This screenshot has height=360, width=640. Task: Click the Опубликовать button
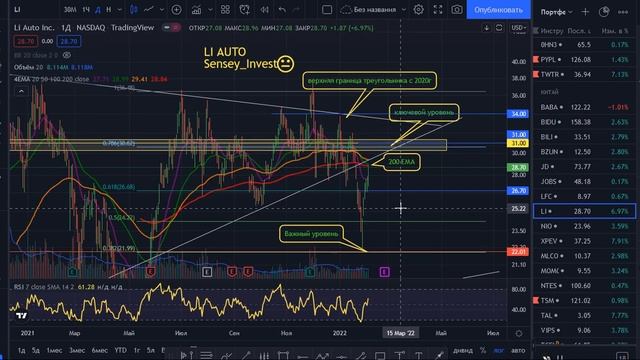(498, 9)
